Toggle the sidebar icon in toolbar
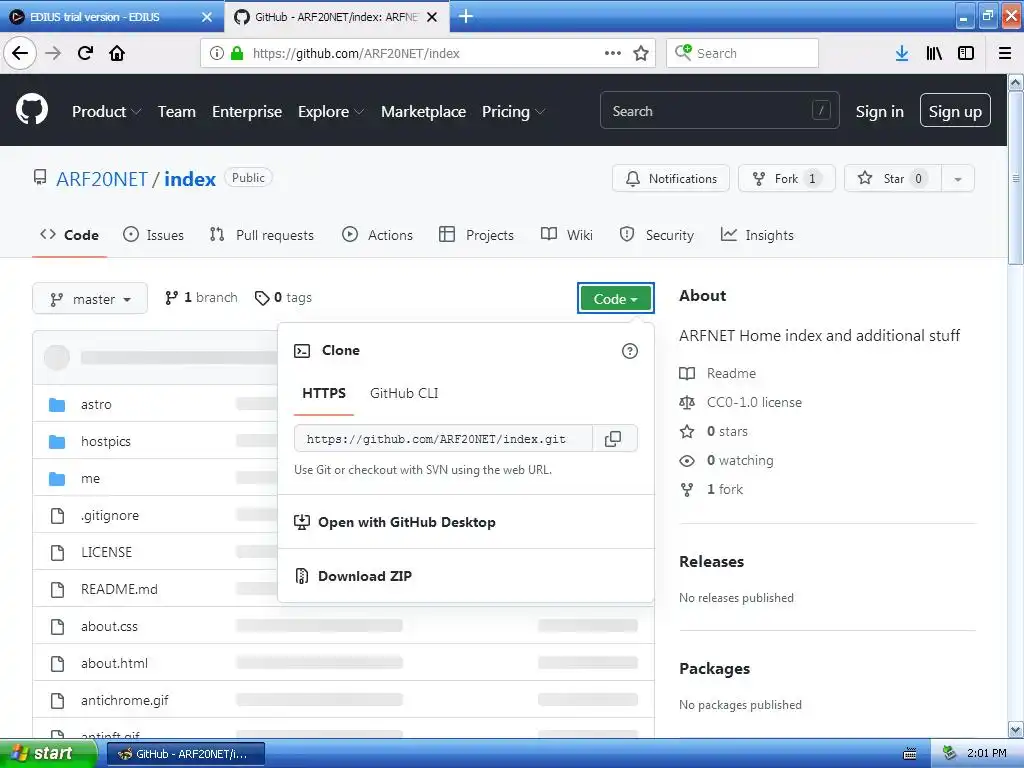This screenshot has height=768, width=1024. [x=966, y=54]
